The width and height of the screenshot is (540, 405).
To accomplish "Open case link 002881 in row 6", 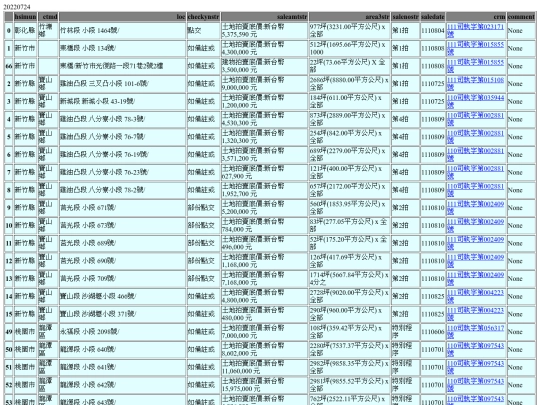I will click(x=475, y=155).
